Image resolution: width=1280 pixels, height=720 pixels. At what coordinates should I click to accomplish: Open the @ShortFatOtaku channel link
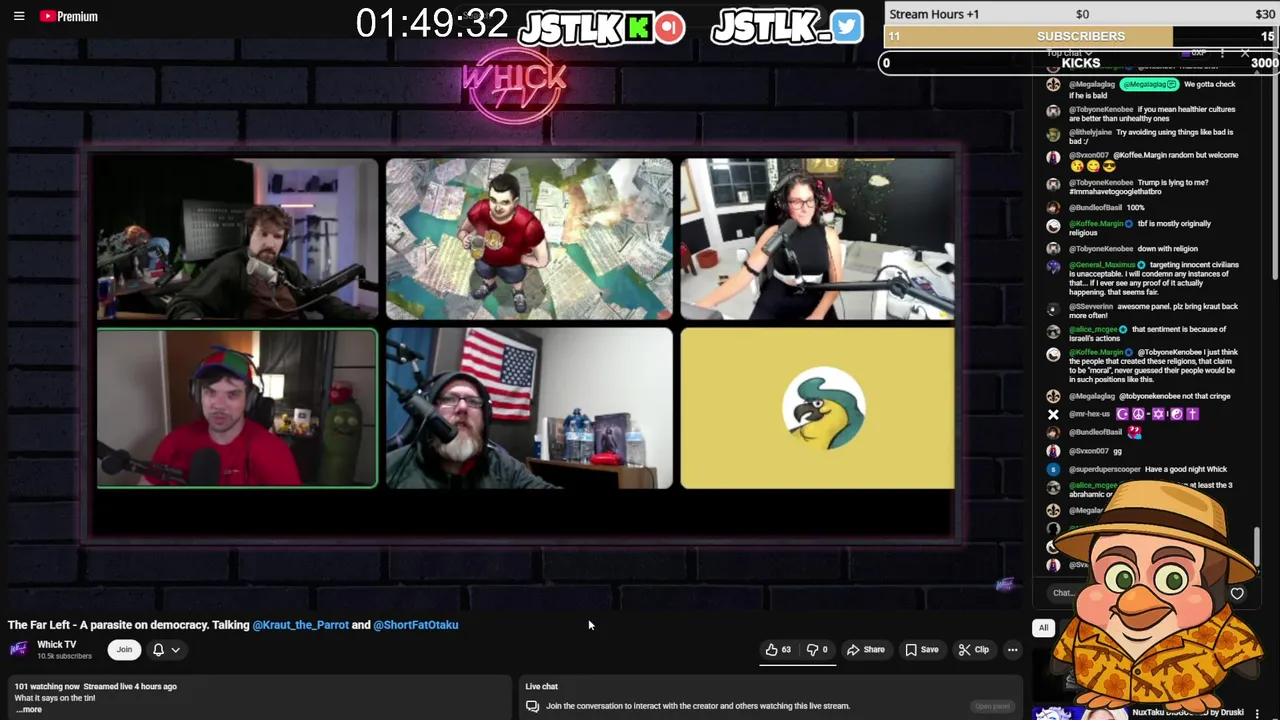point(416,625)
